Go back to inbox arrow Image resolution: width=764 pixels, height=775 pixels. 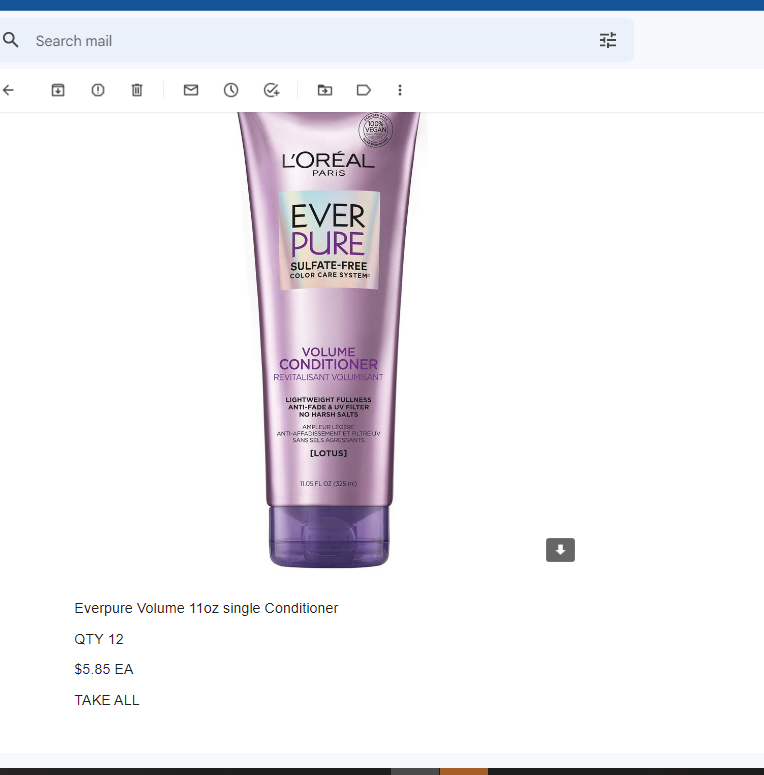8,90
